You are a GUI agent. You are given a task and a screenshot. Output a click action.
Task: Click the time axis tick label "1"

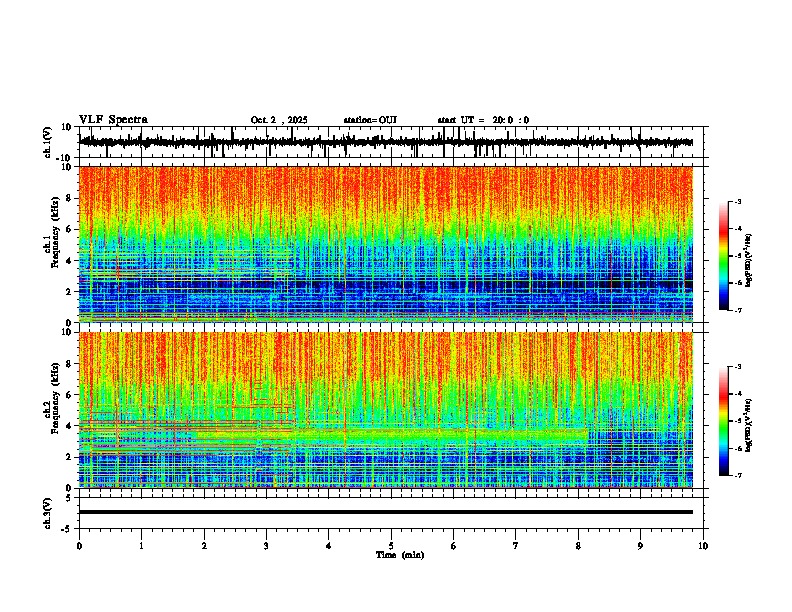tap(141, 546)
